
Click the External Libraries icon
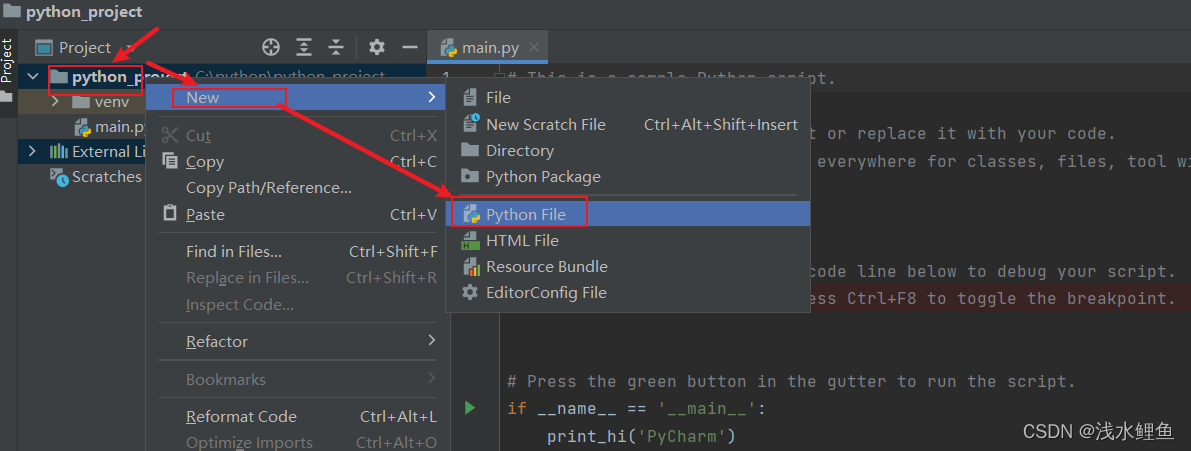[x=58, y=151]
